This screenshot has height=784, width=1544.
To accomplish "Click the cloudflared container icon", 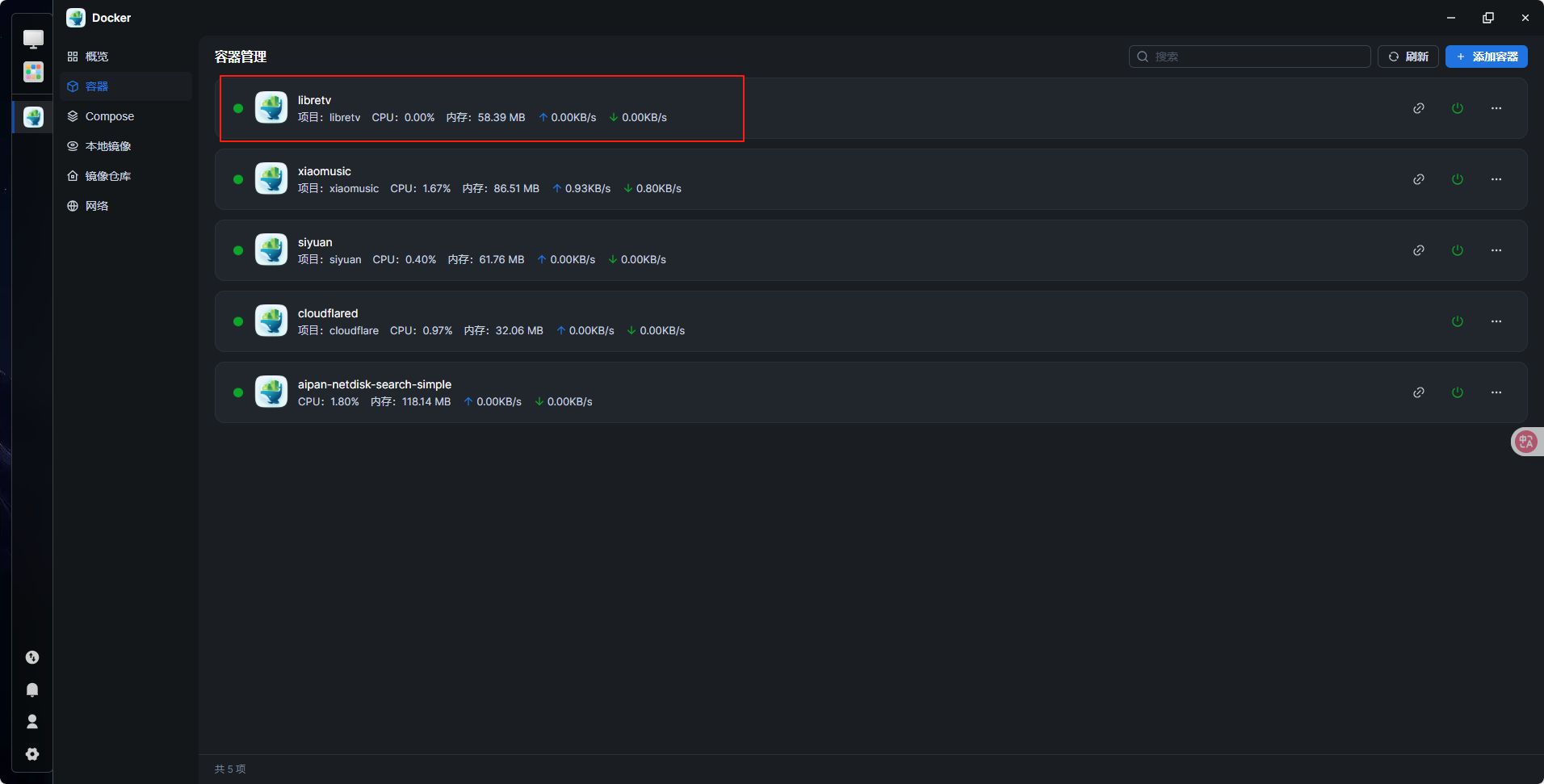I will click(x=271, y=321).
